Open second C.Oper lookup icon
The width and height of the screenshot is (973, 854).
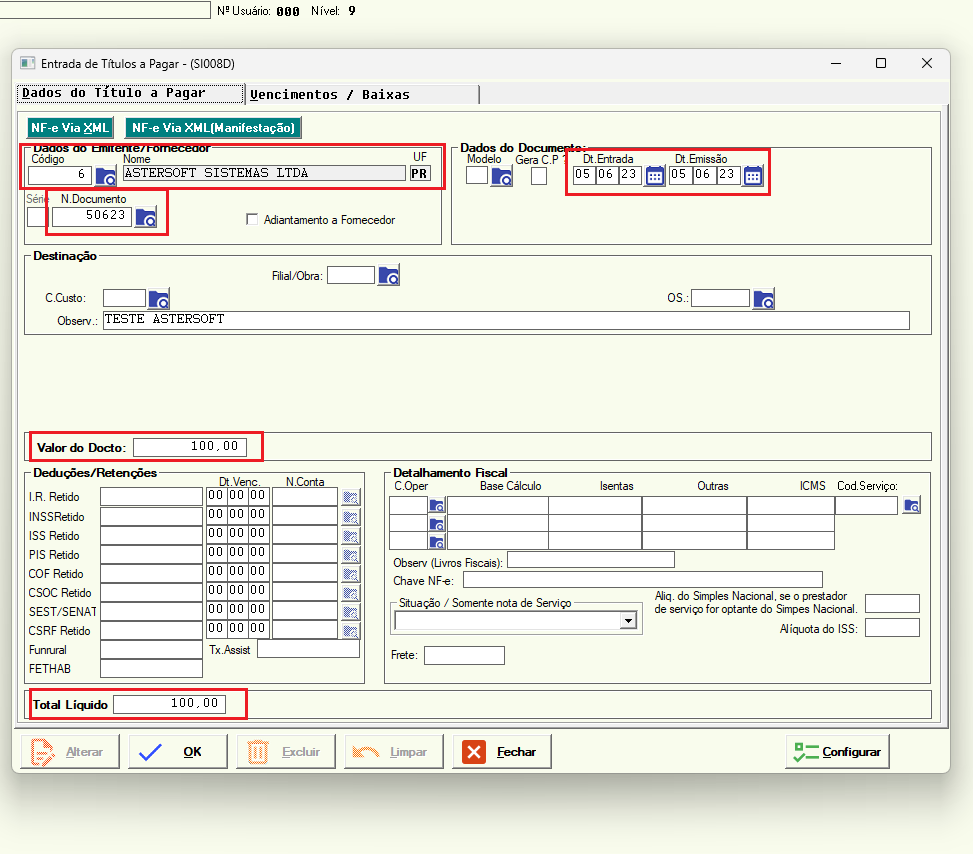point(437,524)
